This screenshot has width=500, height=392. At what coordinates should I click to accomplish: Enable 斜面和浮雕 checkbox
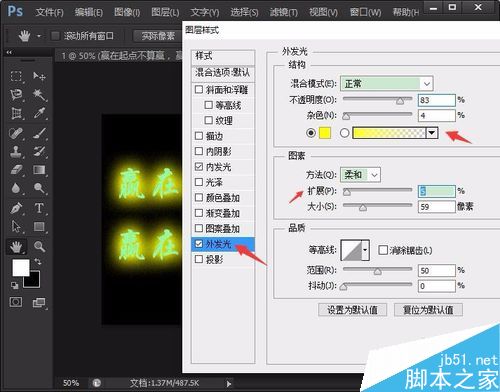click(199, 89)
